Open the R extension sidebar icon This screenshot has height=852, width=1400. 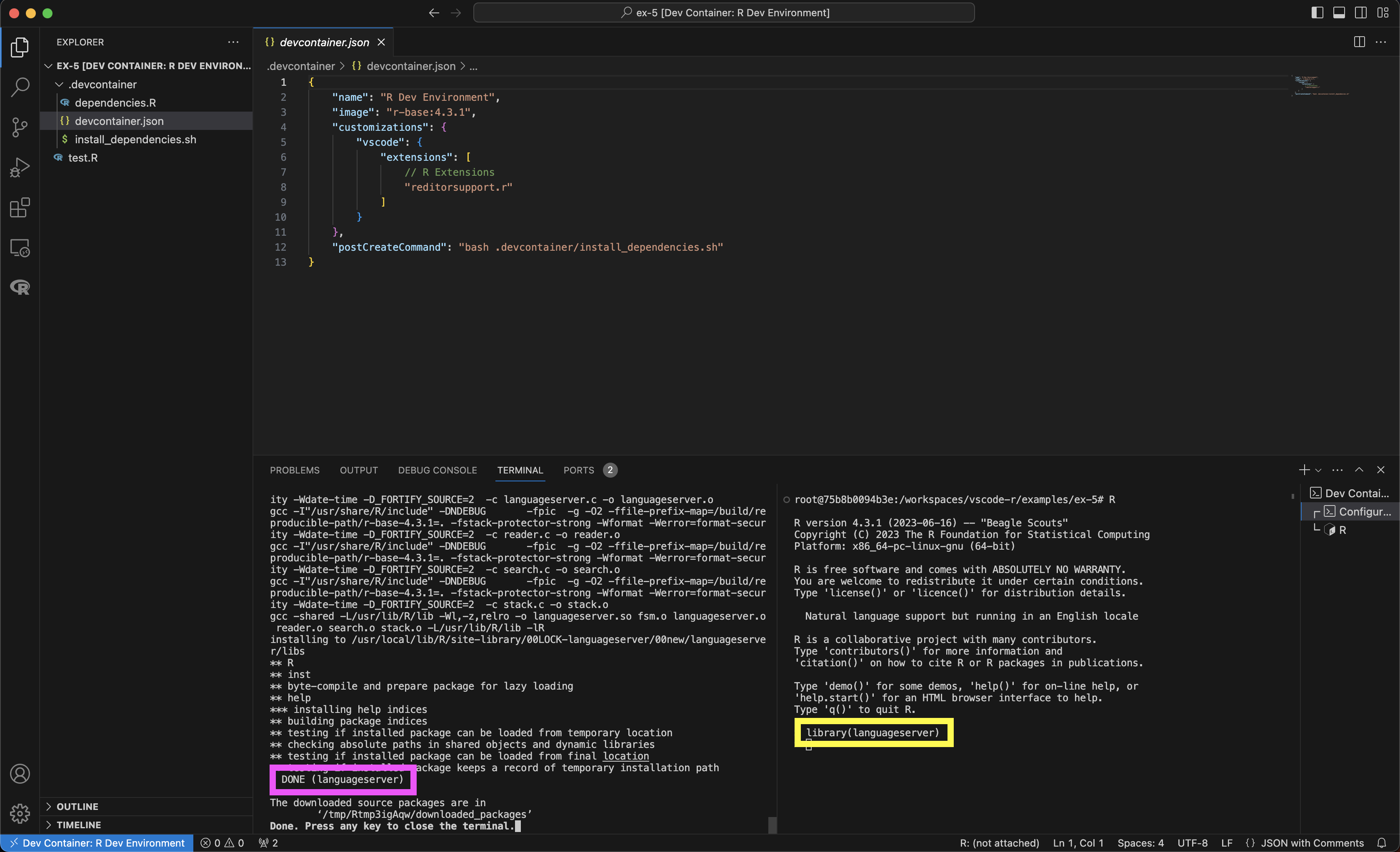tap(20, 287)
